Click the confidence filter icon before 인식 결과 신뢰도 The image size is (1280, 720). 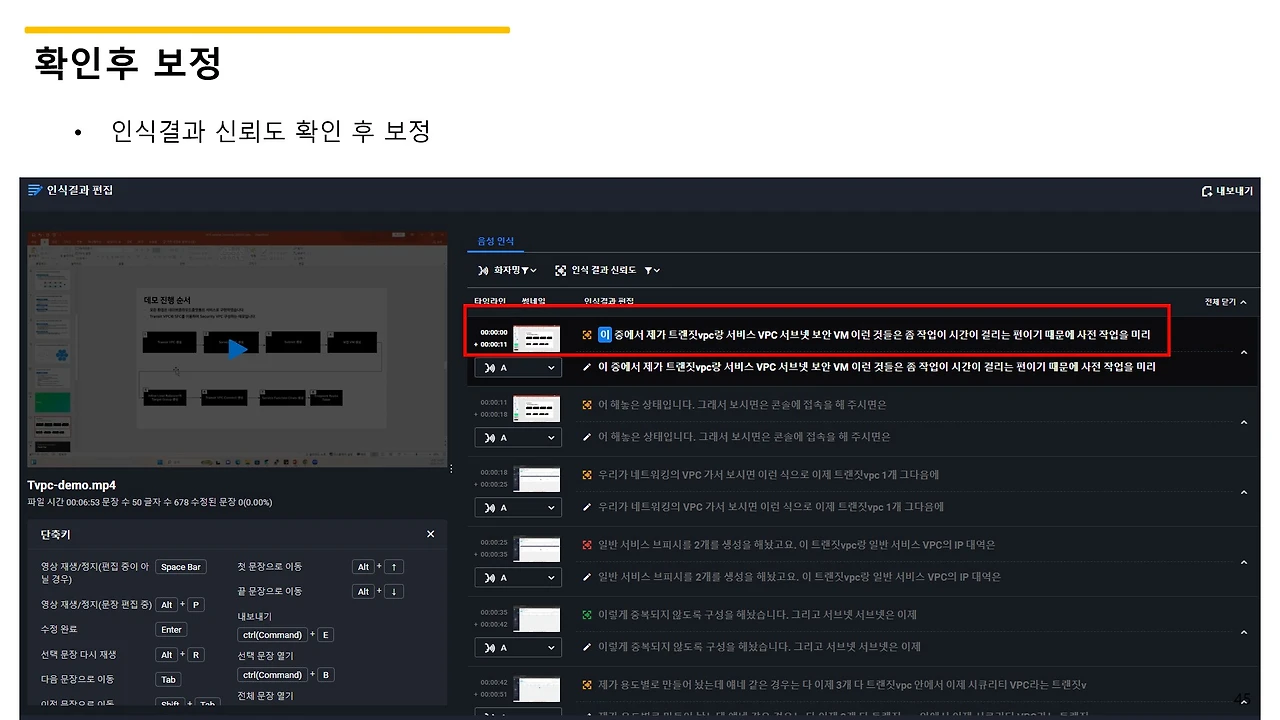click(x=560, y=270)
